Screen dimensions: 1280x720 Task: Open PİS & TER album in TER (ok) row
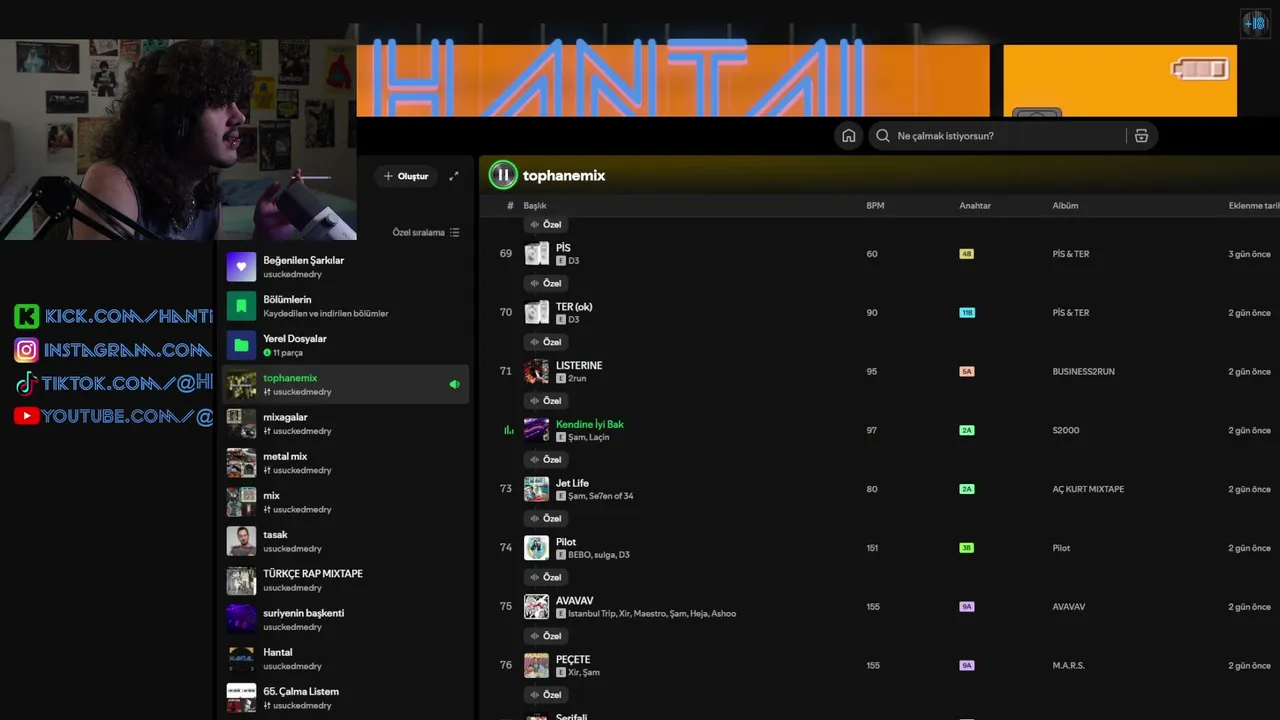[x=1071, y=313]
